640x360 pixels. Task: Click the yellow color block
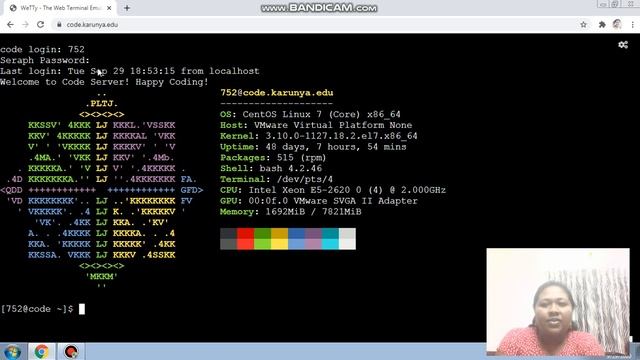280,239
